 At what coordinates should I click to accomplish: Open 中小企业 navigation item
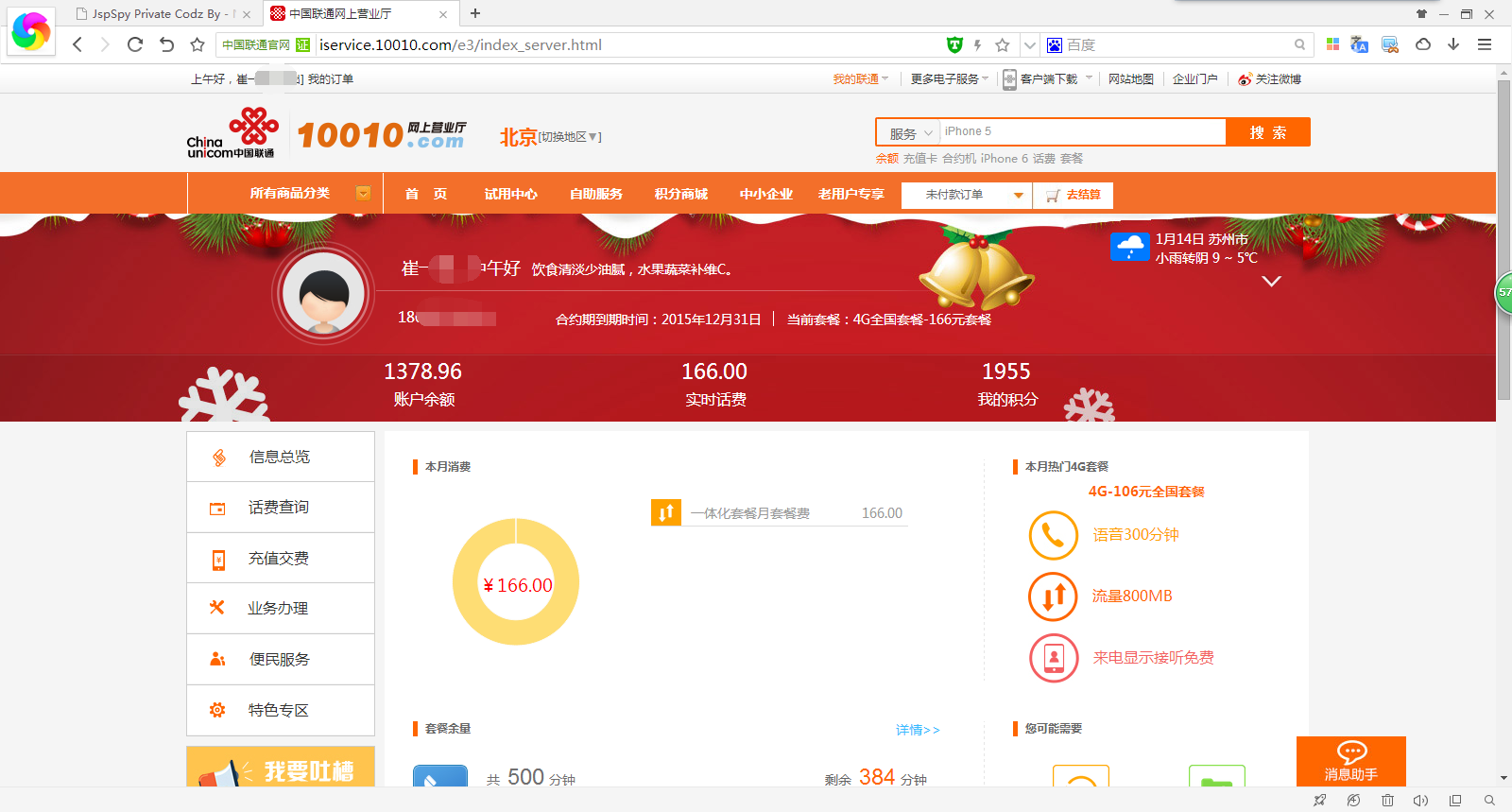tap(766, 194)
